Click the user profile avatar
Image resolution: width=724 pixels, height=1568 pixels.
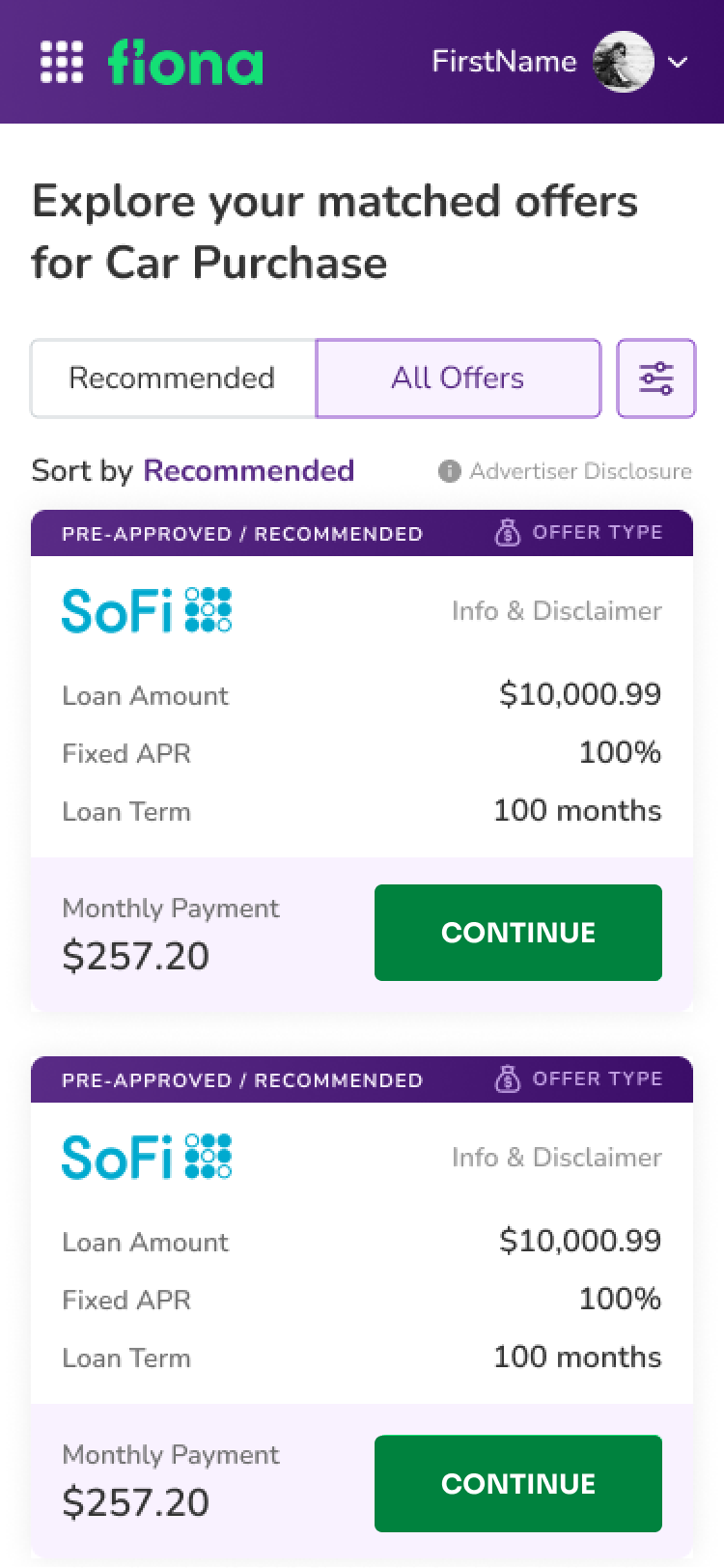[623, 62]
